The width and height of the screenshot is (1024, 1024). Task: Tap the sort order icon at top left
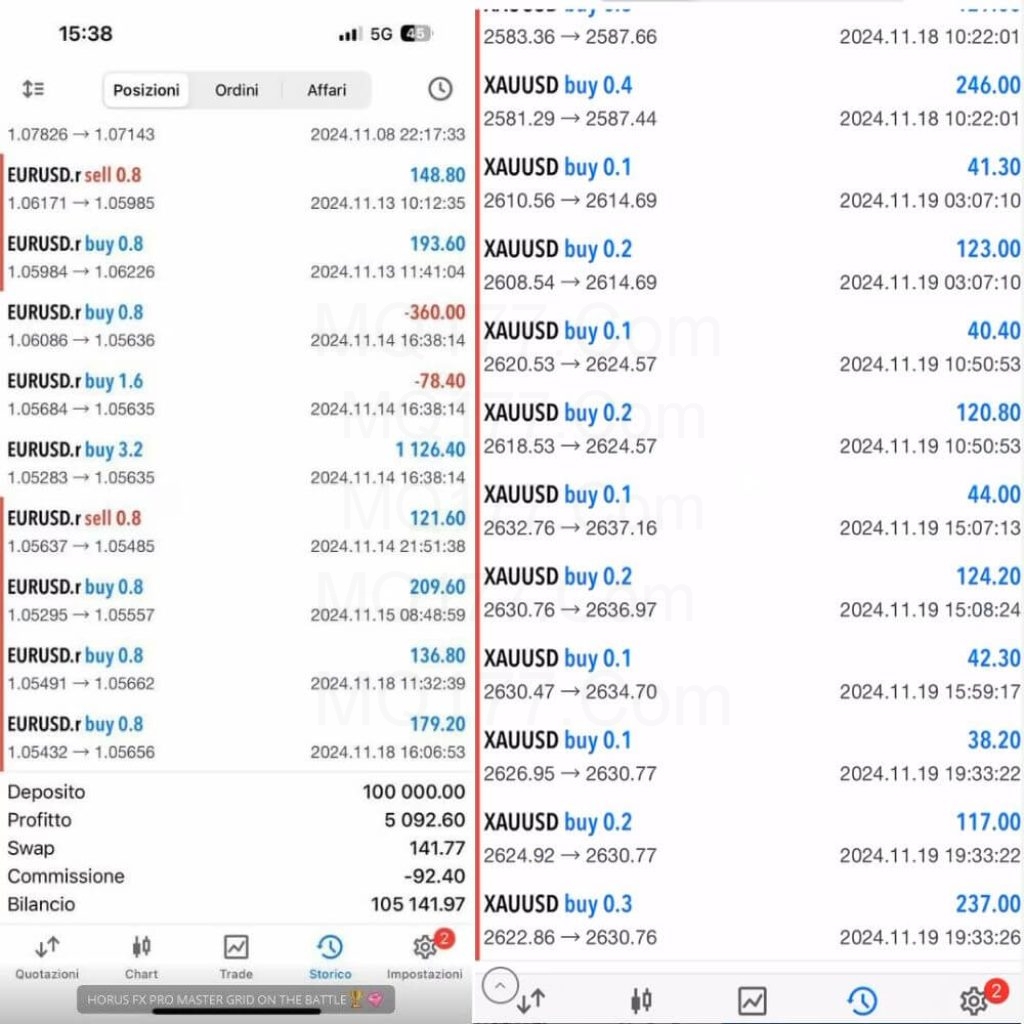pyautogui.click(x=33, y=88)
